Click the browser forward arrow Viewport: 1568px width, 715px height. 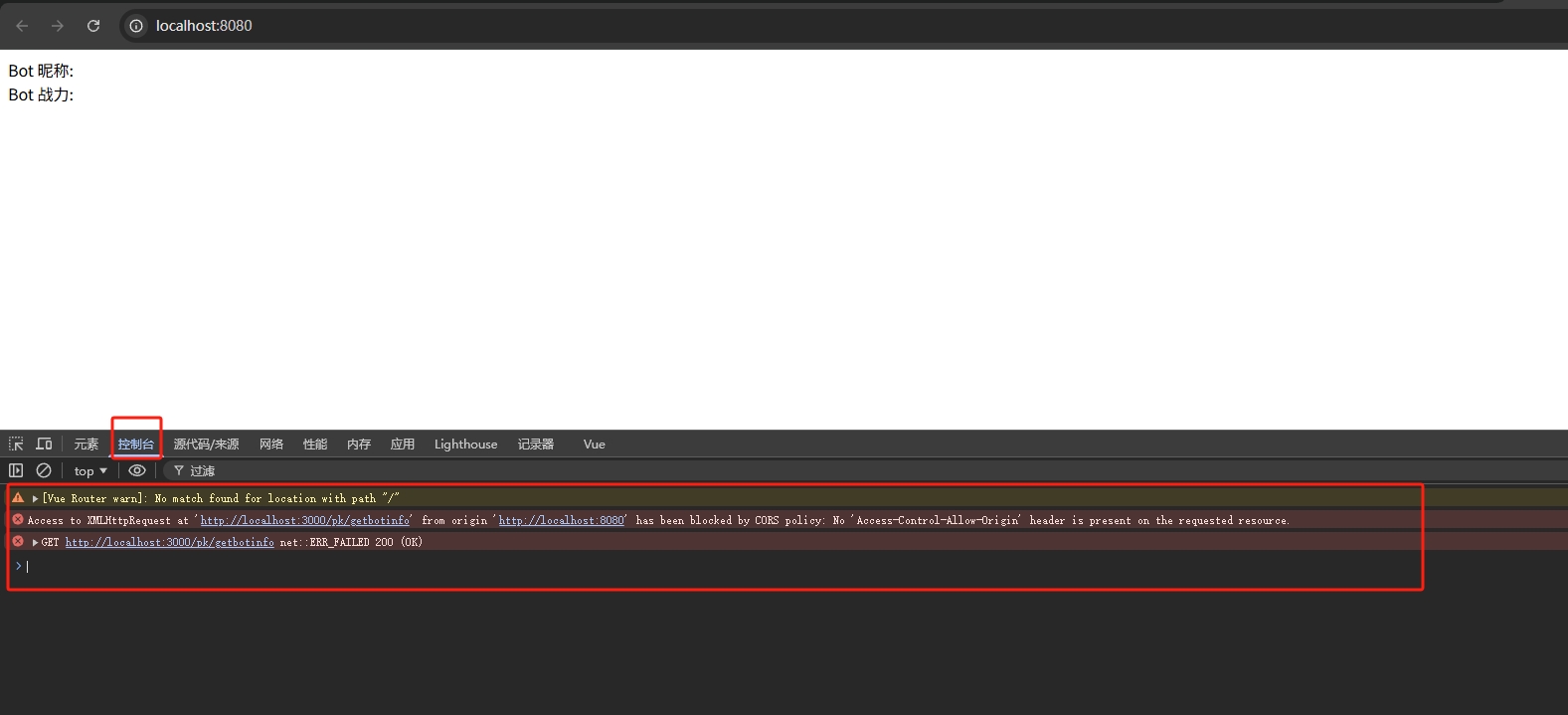pyautogui.click(x=58, y=26)
